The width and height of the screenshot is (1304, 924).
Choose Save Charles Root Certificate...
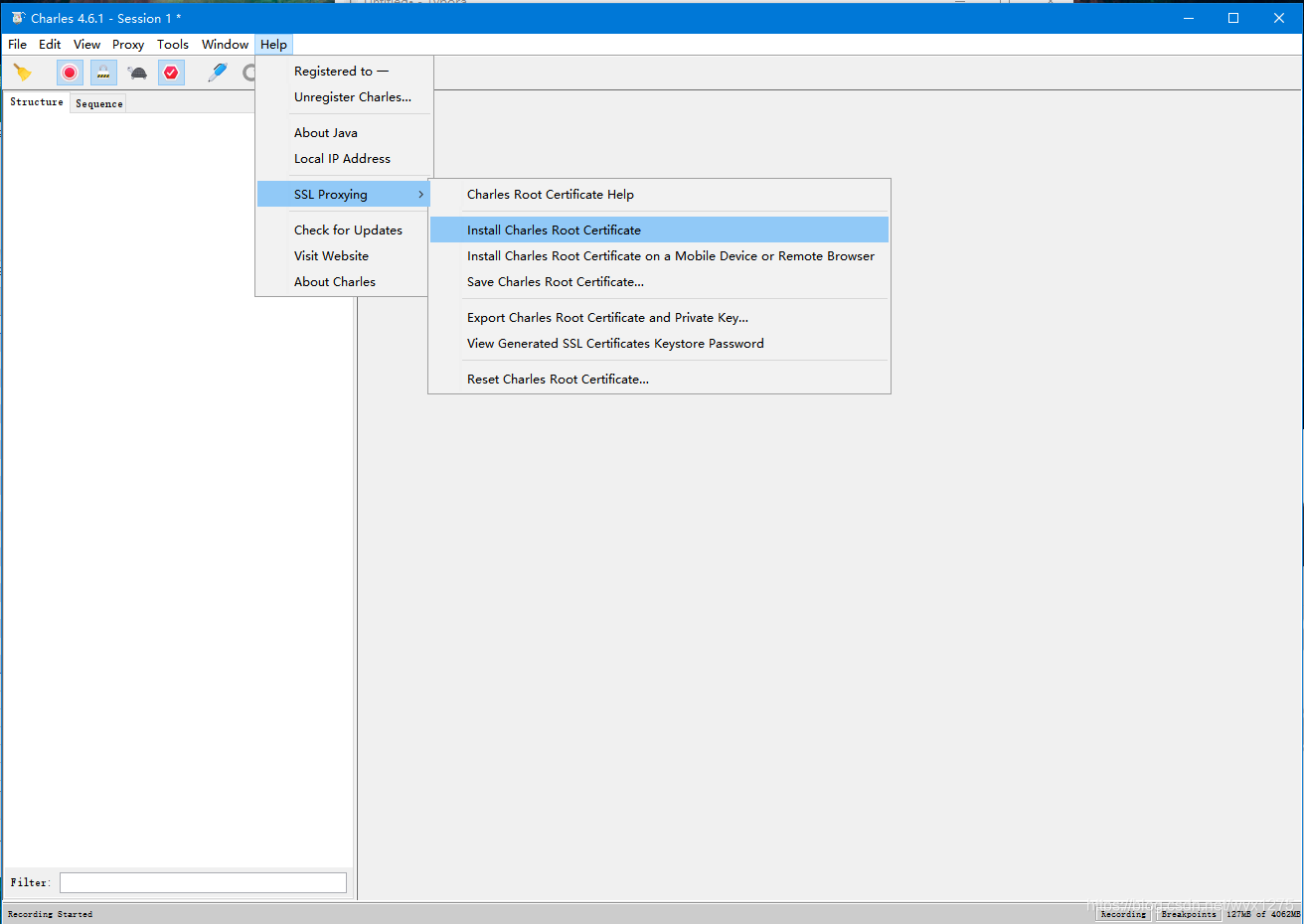659,282
